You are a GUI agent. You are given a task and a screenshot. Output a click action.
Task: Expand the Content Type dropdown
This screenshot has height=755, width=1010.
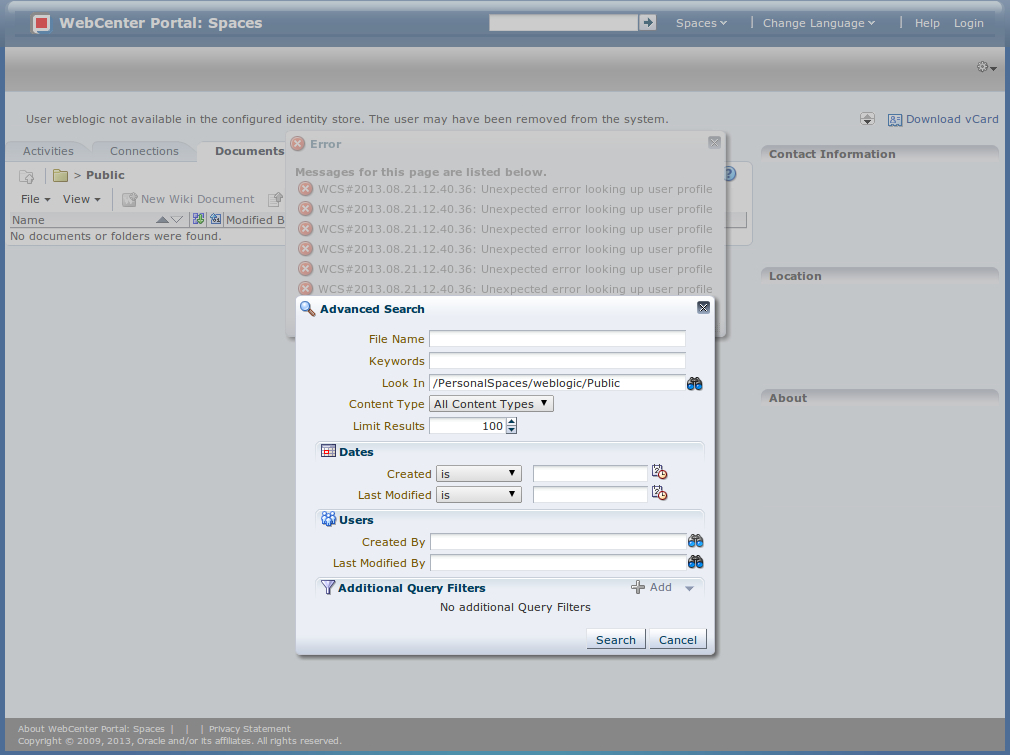[491, 404]
